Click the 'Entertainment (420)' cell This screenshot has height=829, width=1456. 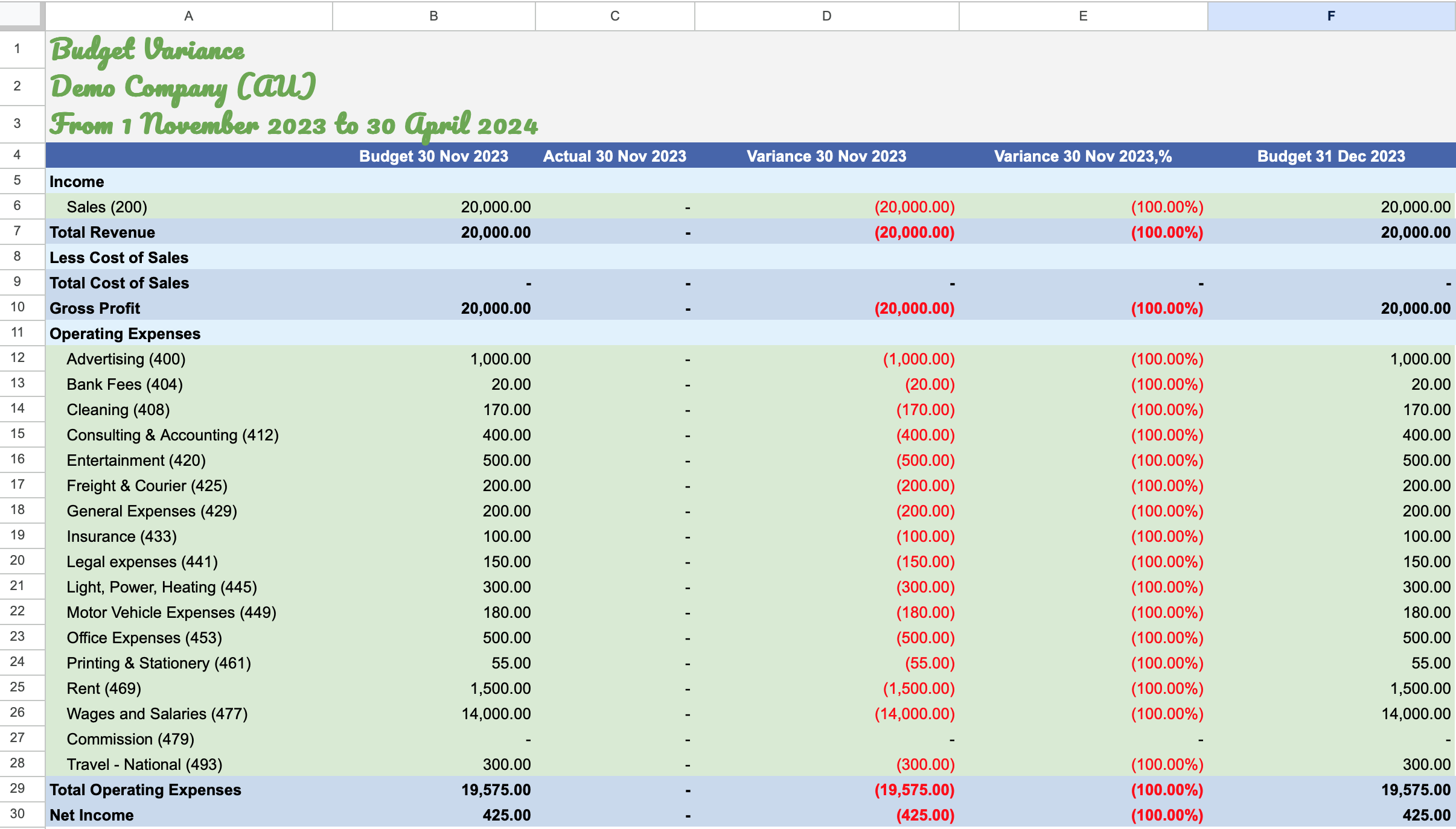189,460
